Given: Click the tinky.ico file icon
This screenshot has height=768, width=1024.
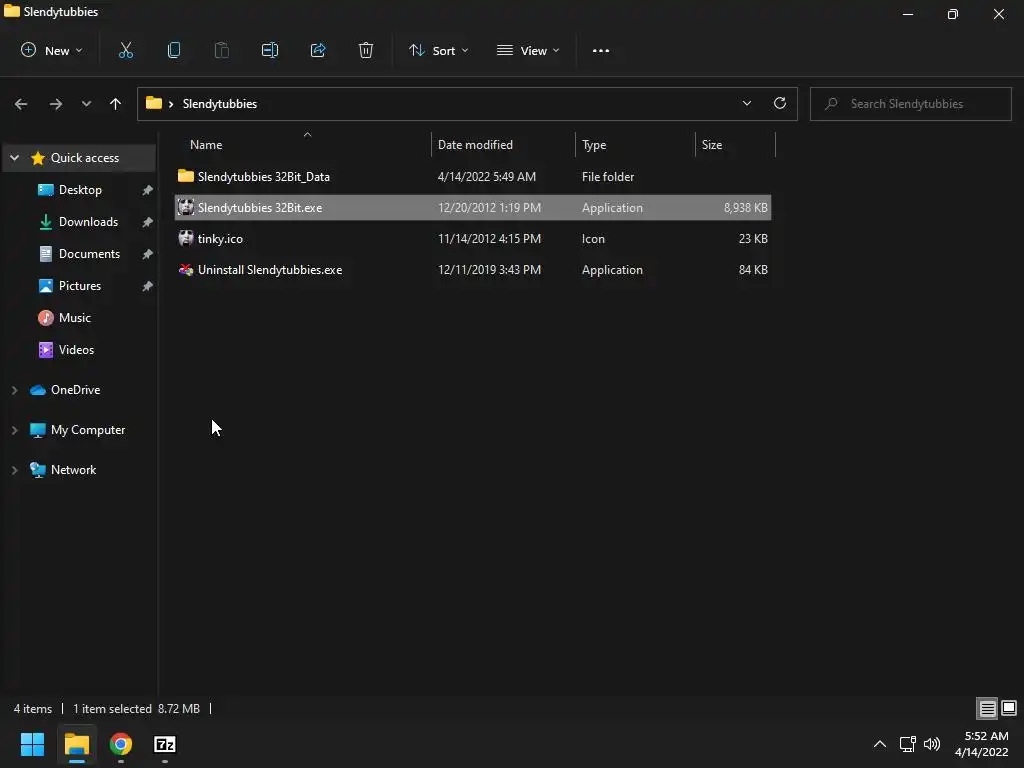Looking at the screenshot, I should 186,238.
